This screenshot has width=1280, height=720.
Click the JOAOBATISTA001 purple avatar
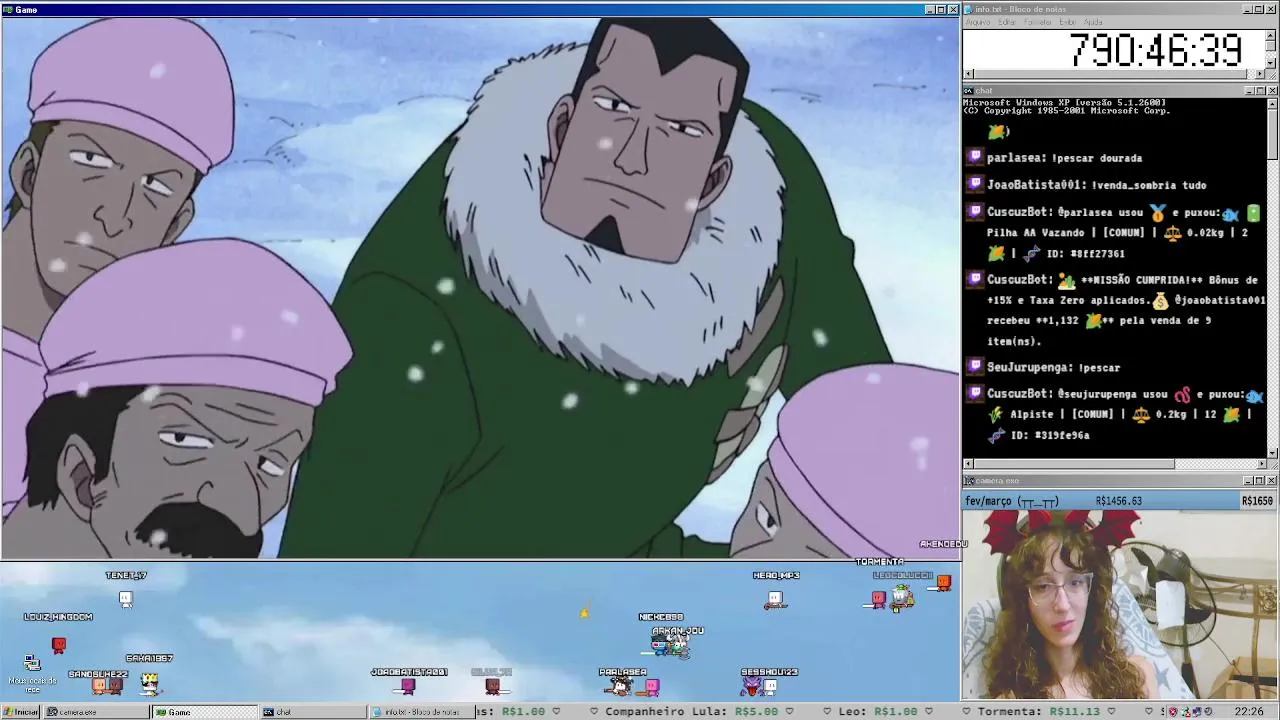coord(408,686)
